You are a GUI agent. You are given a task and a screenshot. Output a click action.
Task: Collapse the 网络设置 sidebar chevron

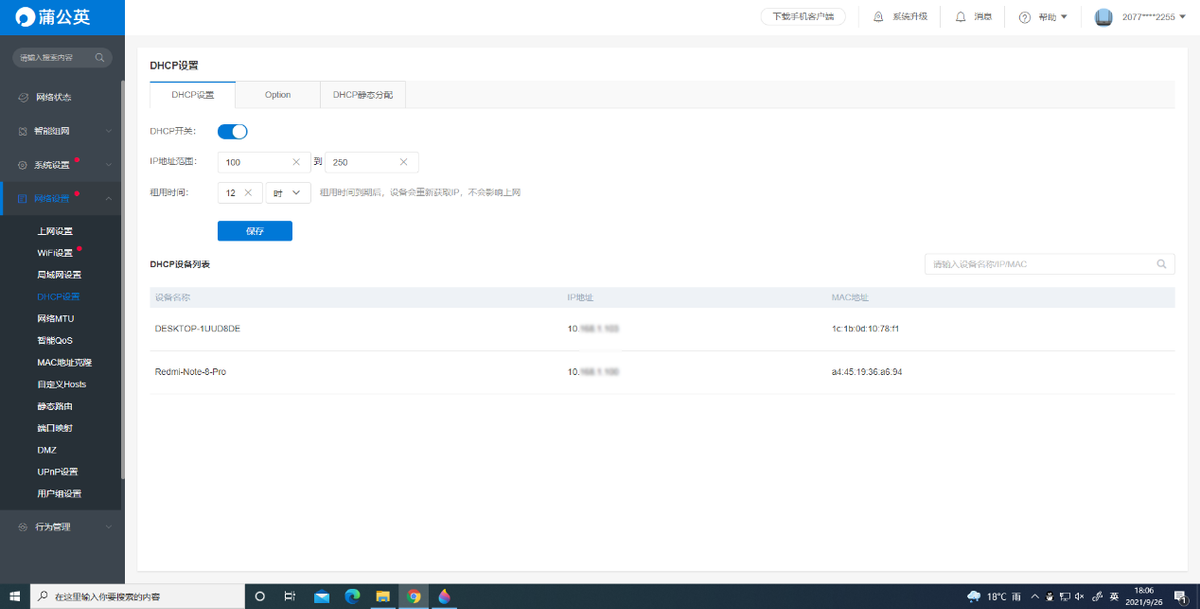(x=108, y=199)
